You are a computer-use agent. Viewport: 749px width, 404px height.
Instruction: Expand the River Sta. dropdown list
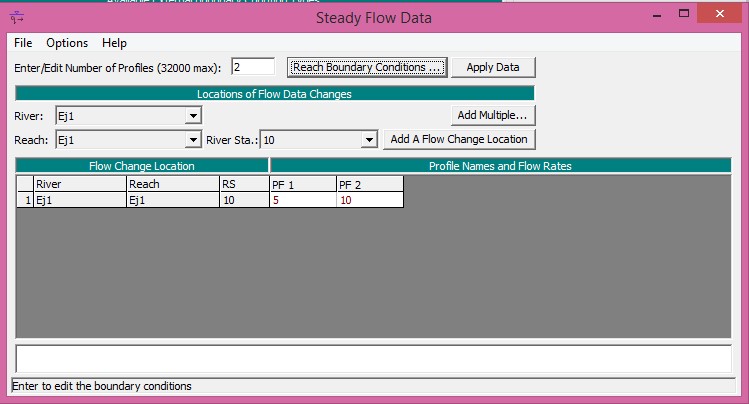pos(369,140)
